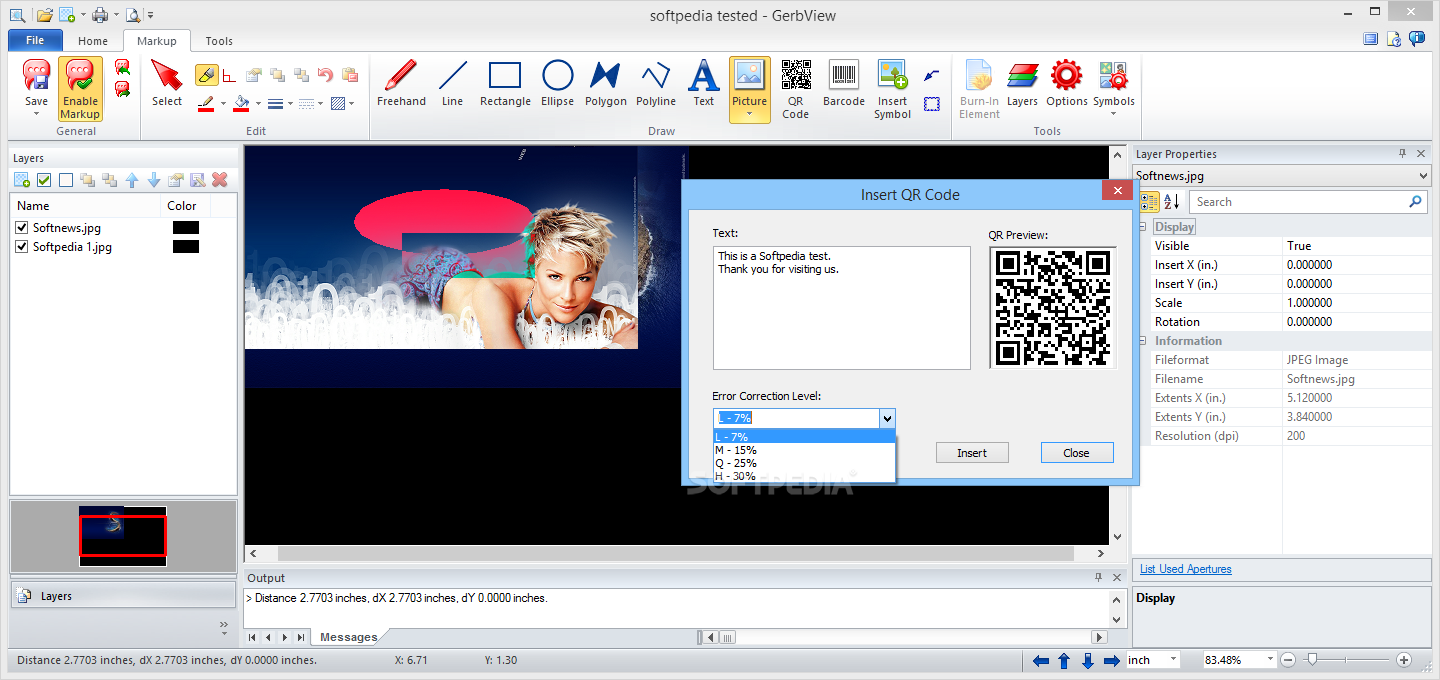This screenshot has height=680, width=1440.
Task: Open the List Used Apertures link
Action: pyautogui.click(x=1186, y=569)
